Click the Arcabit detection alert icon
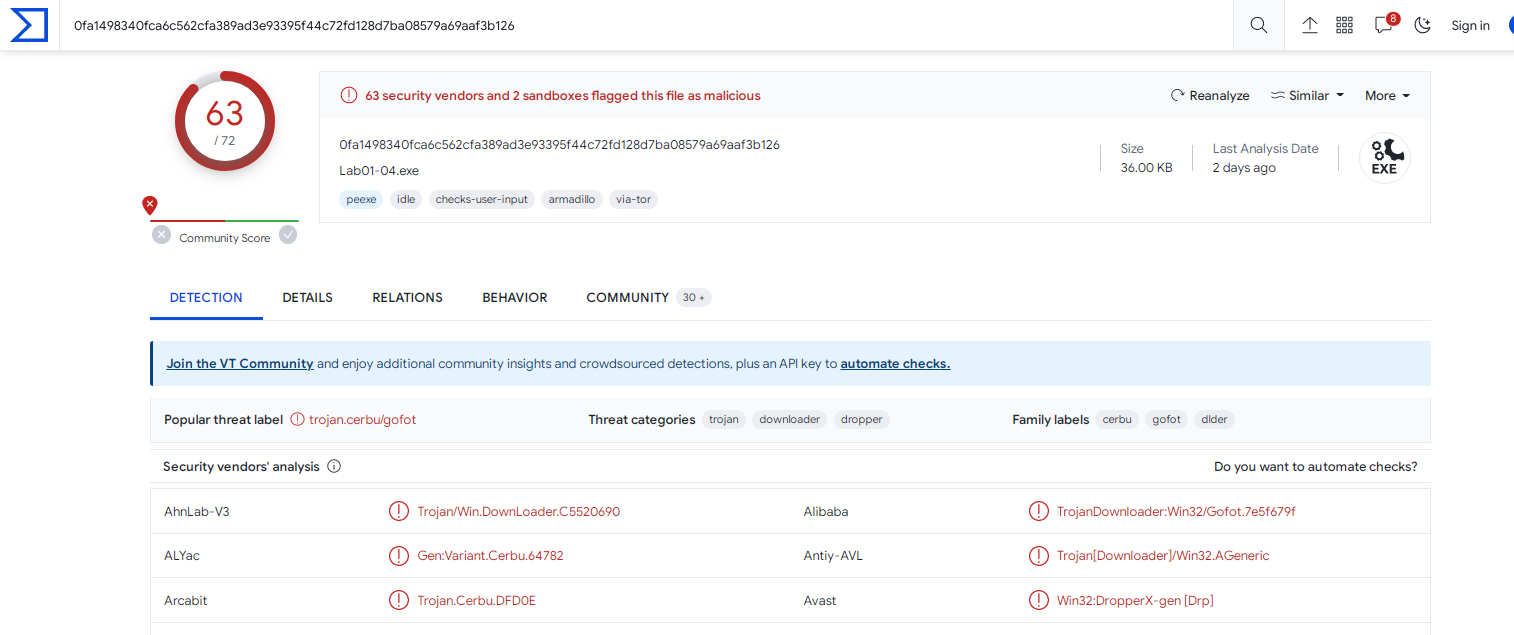This screenshot has height=635, width=1514. (x=399, y=601)
